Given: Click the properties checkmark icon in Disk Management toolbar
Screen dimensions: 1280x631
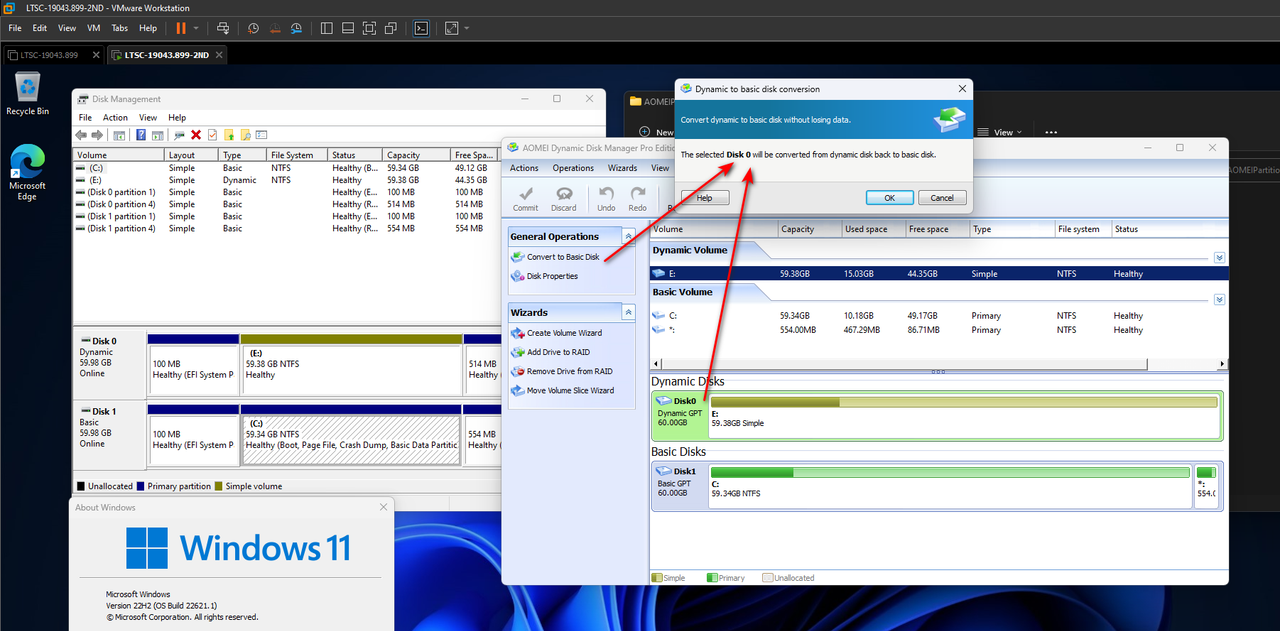Looking at the screenshot, I should click(212, 135).
